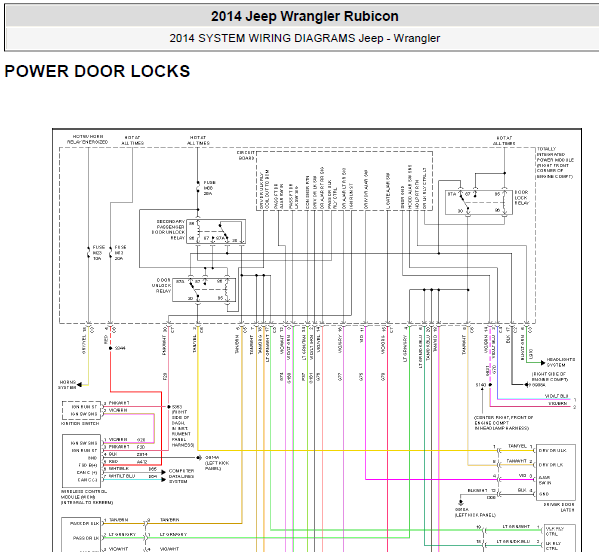Click the 25A fuse symbol under Hot At All Times
The image size is (599, 552).
point(198,187)
